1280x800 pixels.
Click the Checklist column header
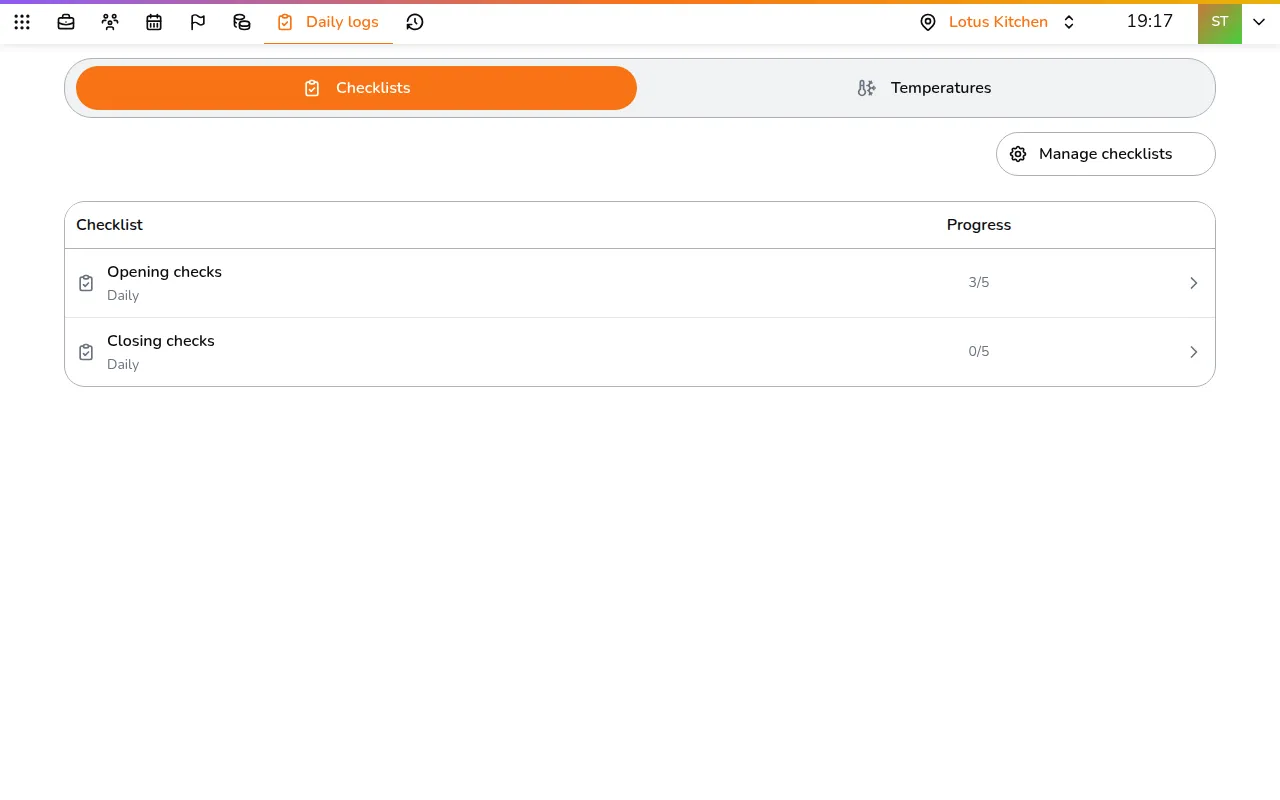pos(109,225)
